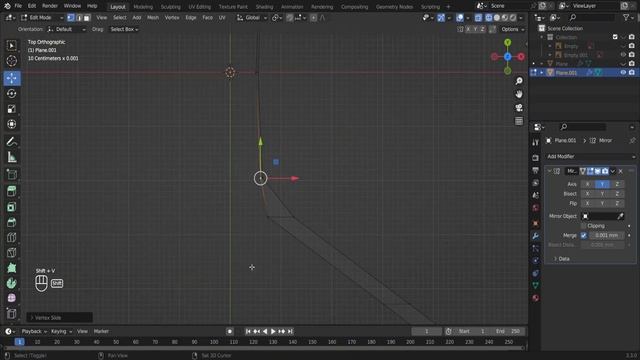
Task: Open the Modifier properties wrench tab
Action: pyautogui.click(x=536, y=236)
